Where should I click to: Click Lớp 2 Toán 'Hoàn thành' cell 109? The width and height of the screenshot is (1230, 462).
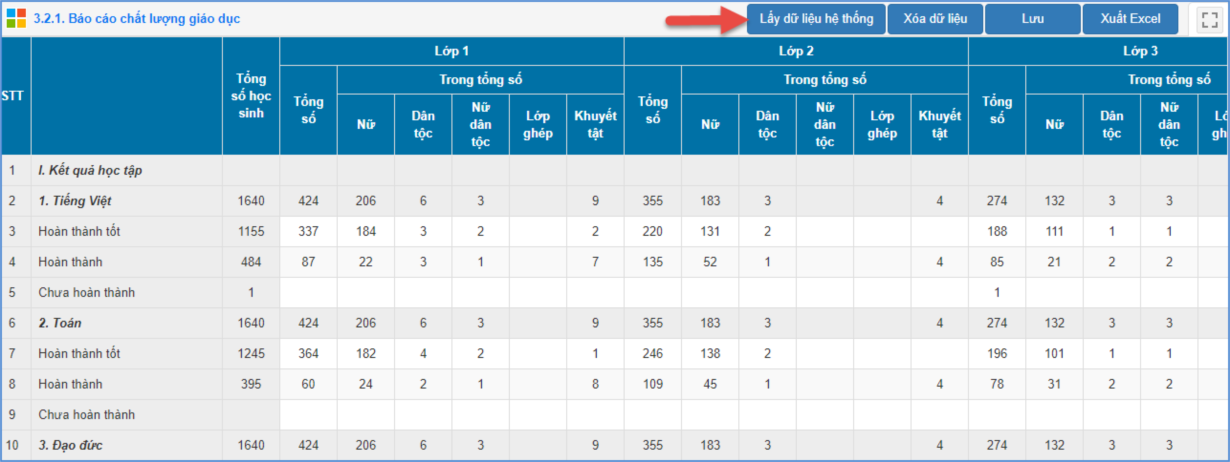[652, 384]
